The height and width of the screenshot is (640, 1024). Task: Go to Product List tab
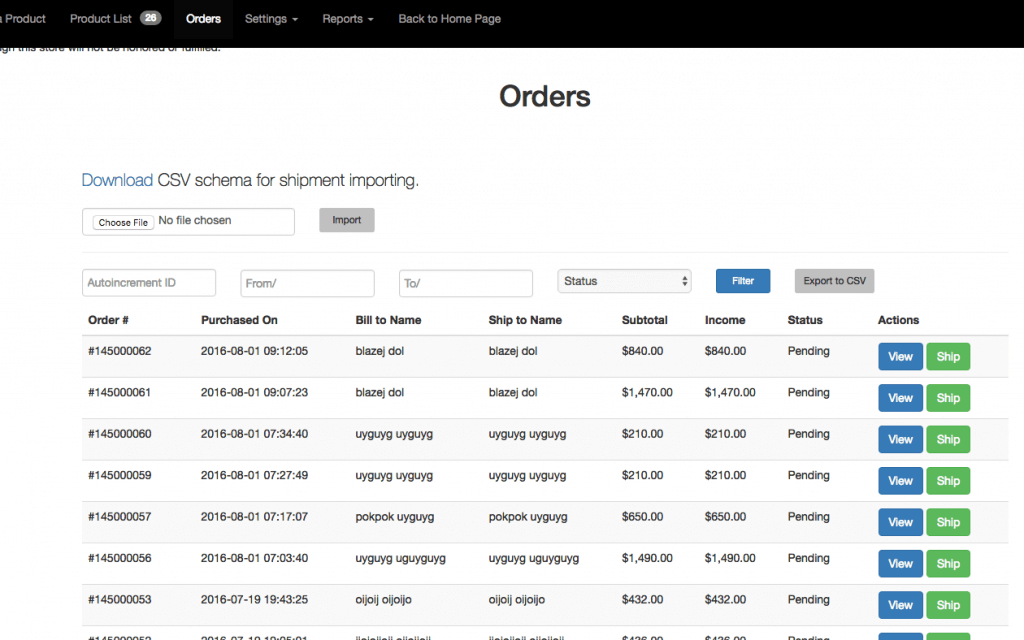coord(114,19)
